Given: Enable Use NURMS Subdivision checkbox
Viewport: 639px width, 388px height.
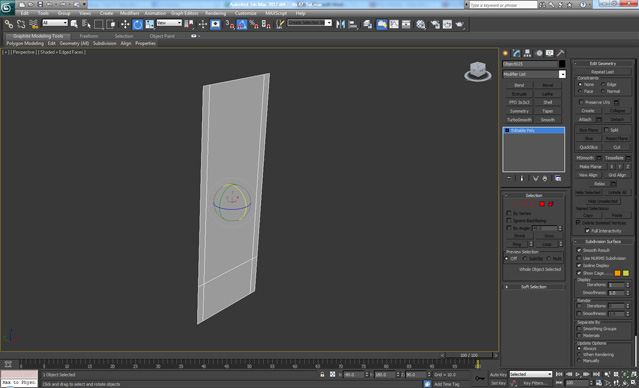Looking at the screenshot, I should (579, 258).
